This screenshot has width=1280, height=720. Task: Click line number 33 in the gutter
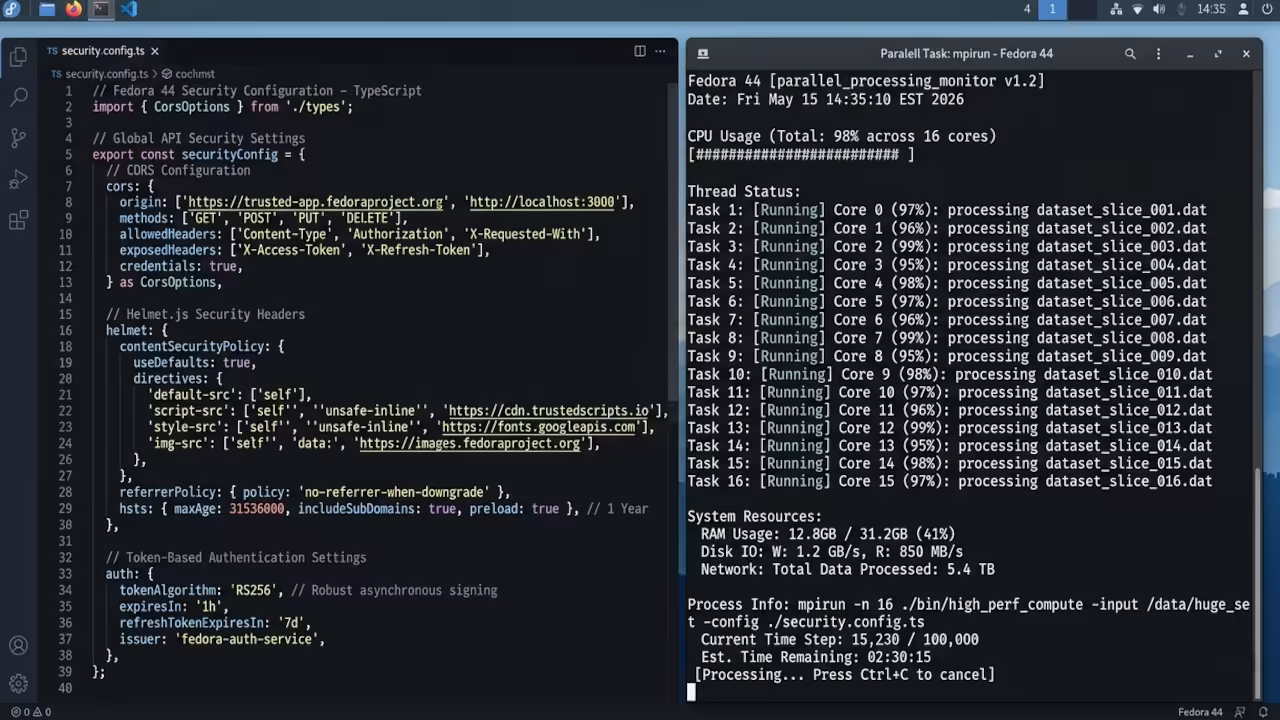tap(66, 574)
